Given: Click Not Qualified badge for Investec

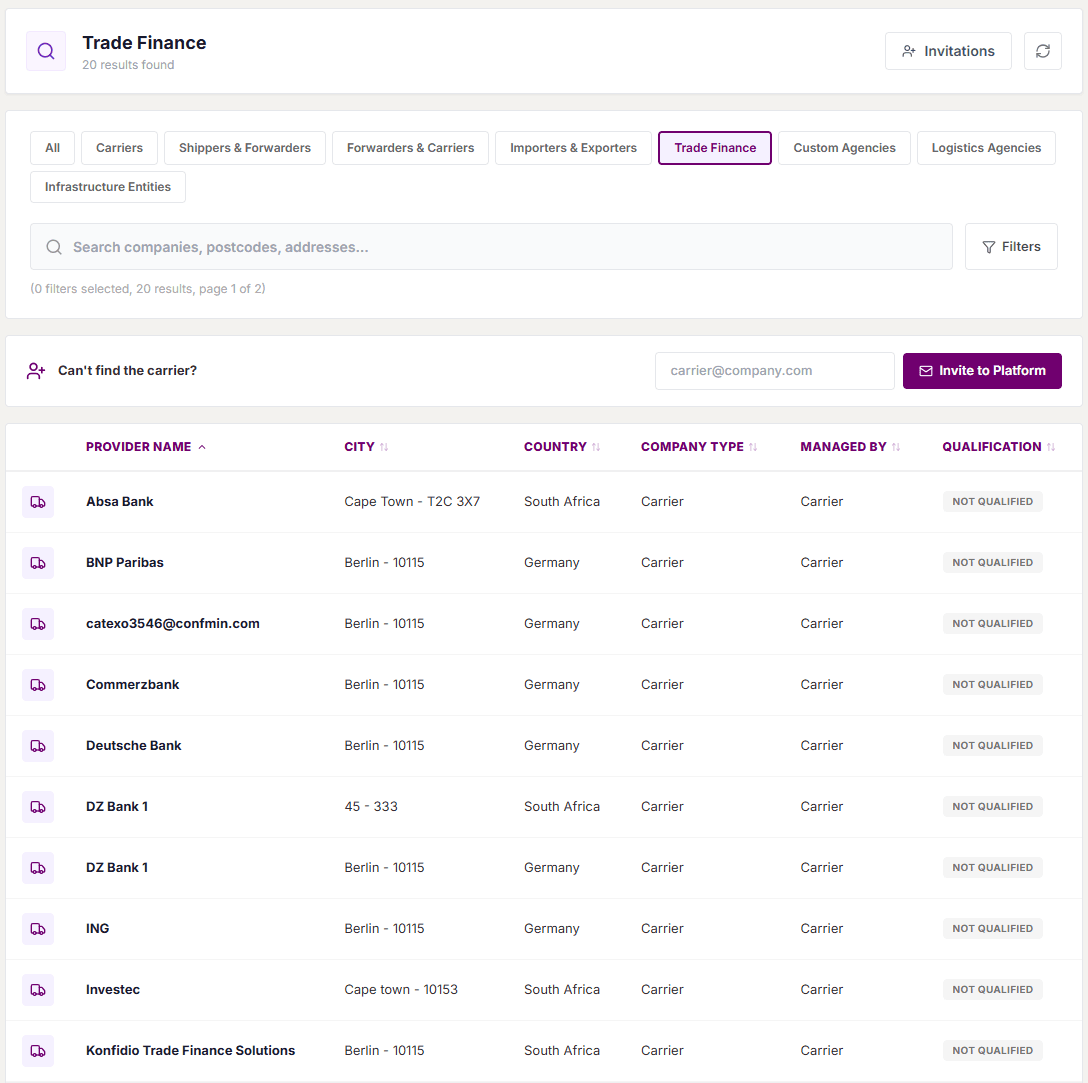Looking at the screenshot, I should pos(992,990).
